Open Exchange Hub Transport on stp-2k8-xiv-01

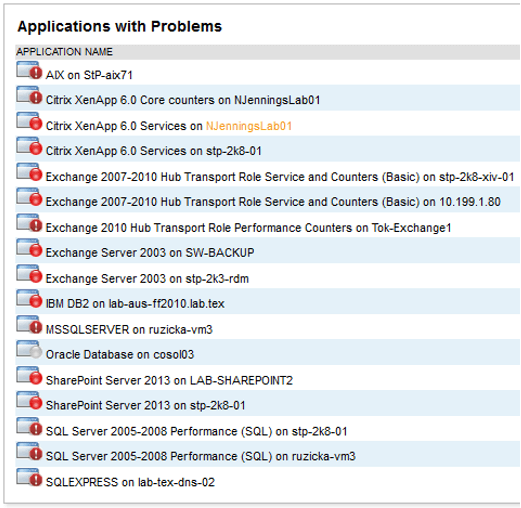point(280,177)
